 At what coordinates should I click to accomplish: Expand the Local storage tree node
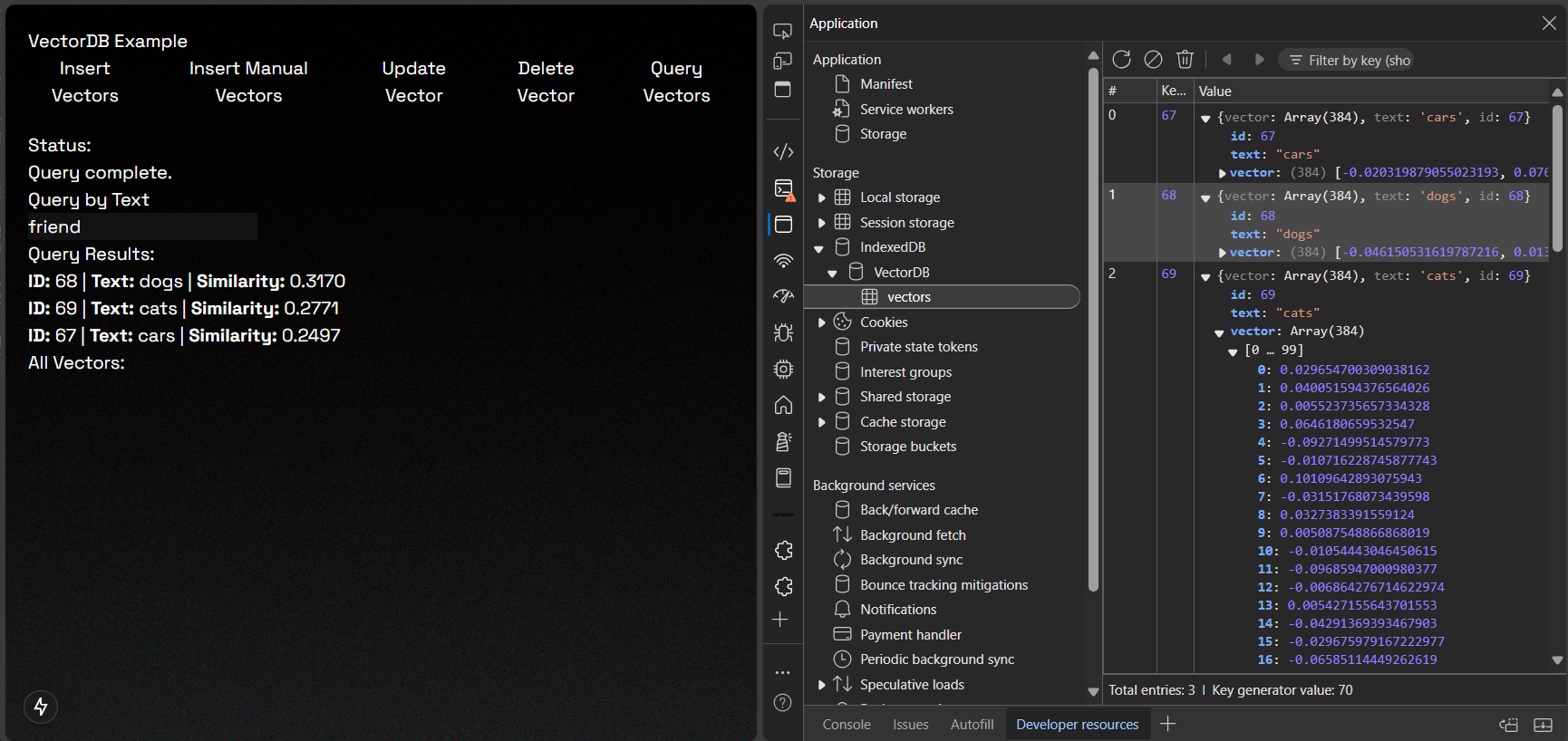[x=822, y=197]
